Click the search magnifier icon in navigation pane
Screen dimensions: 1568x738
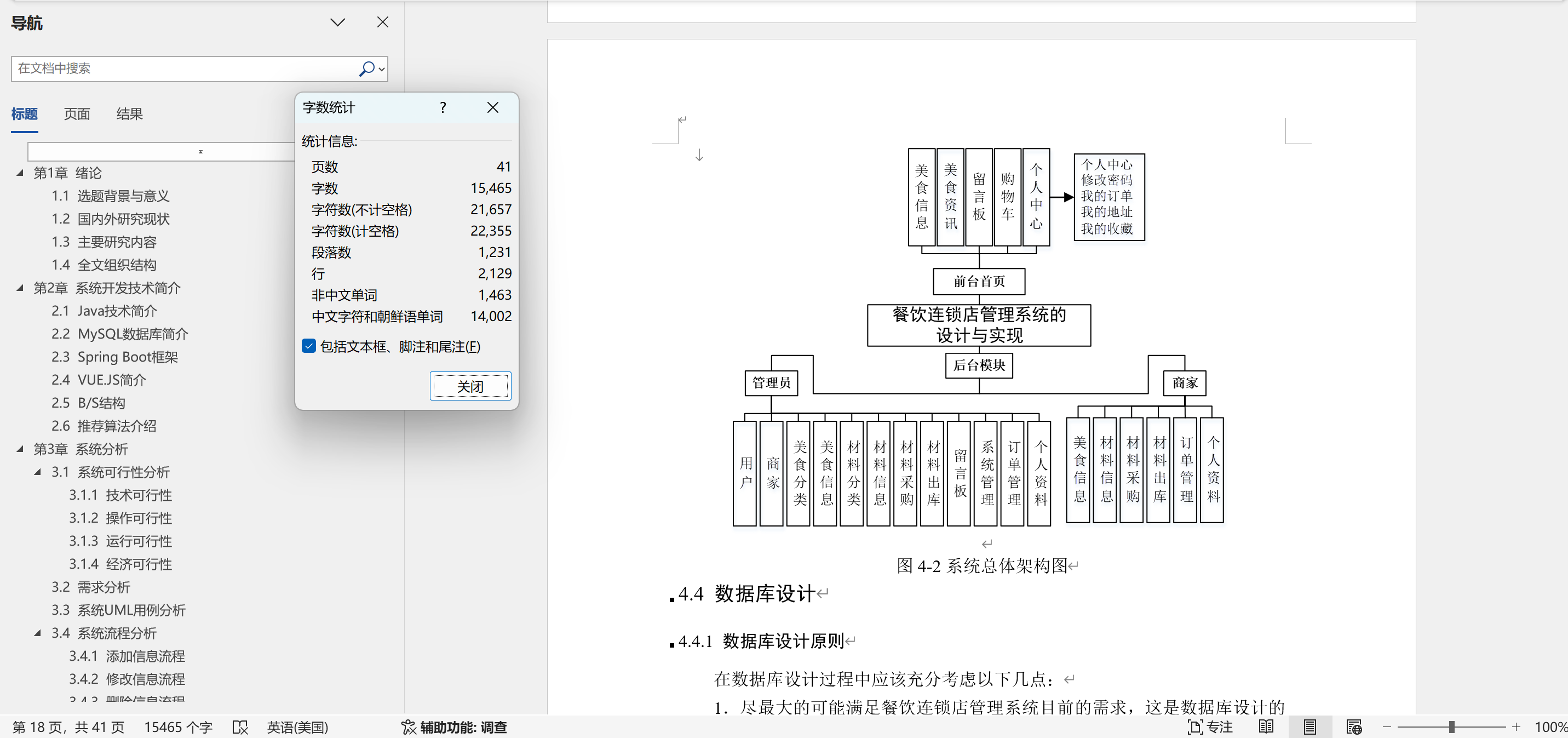click(x=366, y=69)
